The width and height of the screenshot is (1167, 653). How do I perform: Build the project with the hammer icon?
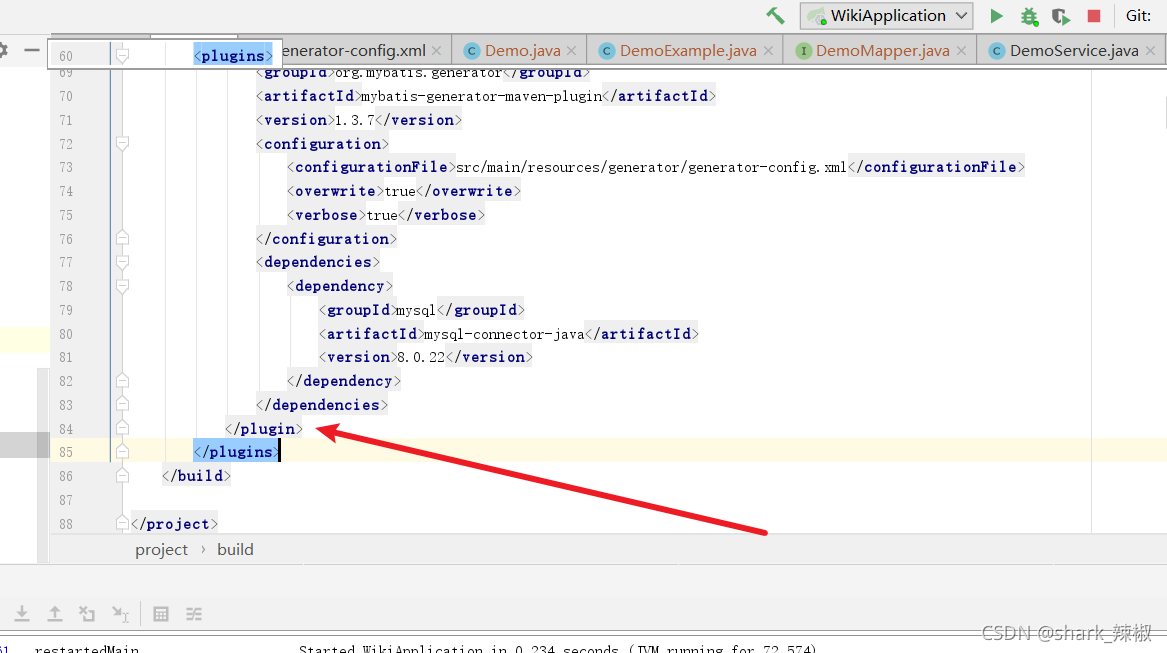775,16
